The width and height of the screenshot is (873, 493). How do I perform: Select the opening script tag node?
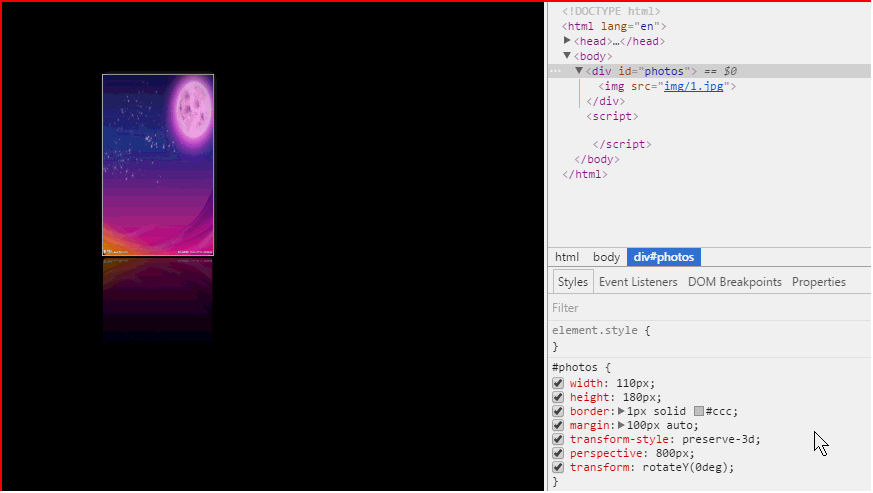point(612,116)
